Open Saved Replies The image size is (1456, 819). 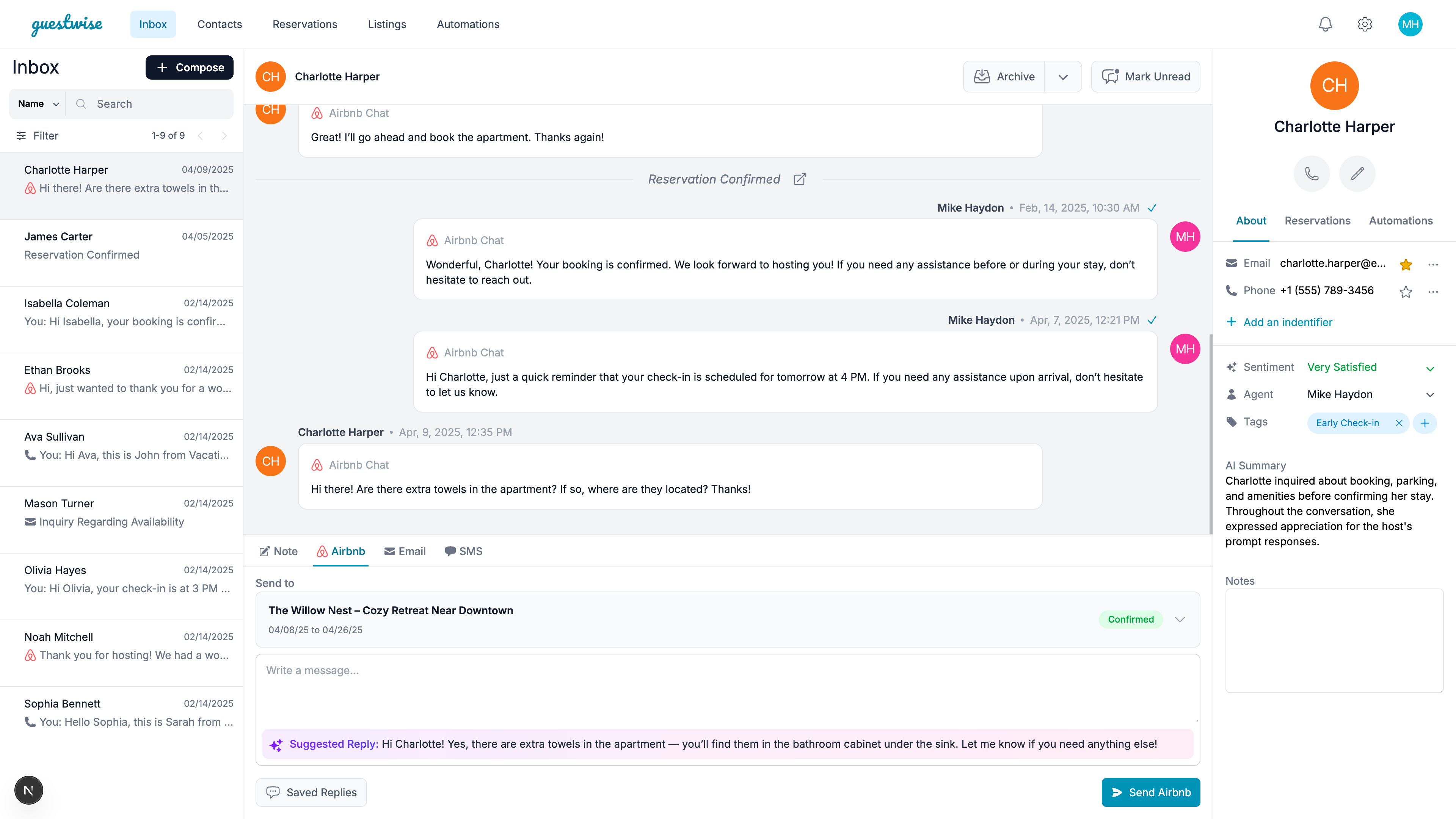[x=311, y=792]
